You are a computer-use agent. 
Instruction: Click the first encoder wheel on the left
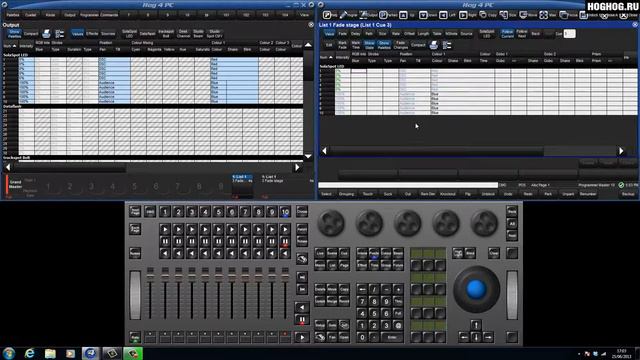coord(331,224)
